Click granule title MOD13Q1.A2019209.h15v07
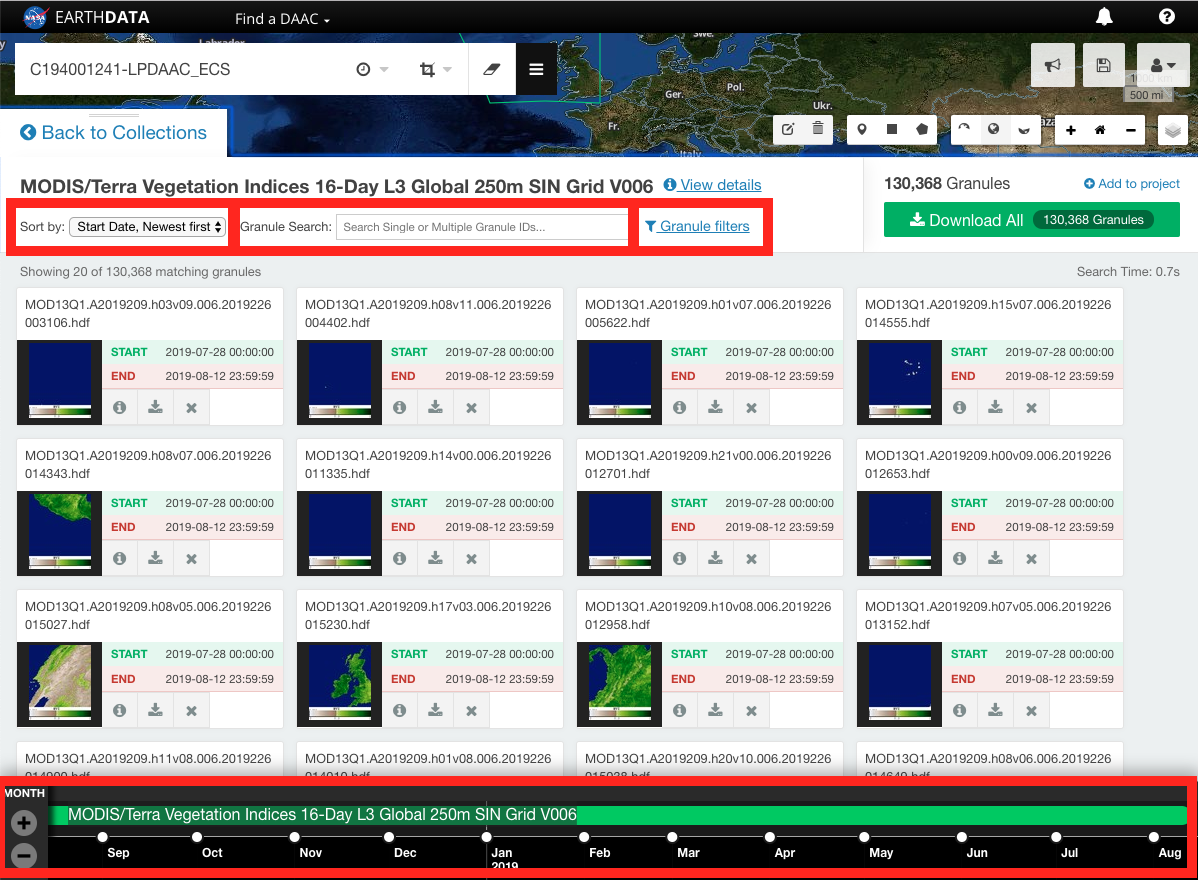The height and width of the screenshot is (880, 1198). 988,313
